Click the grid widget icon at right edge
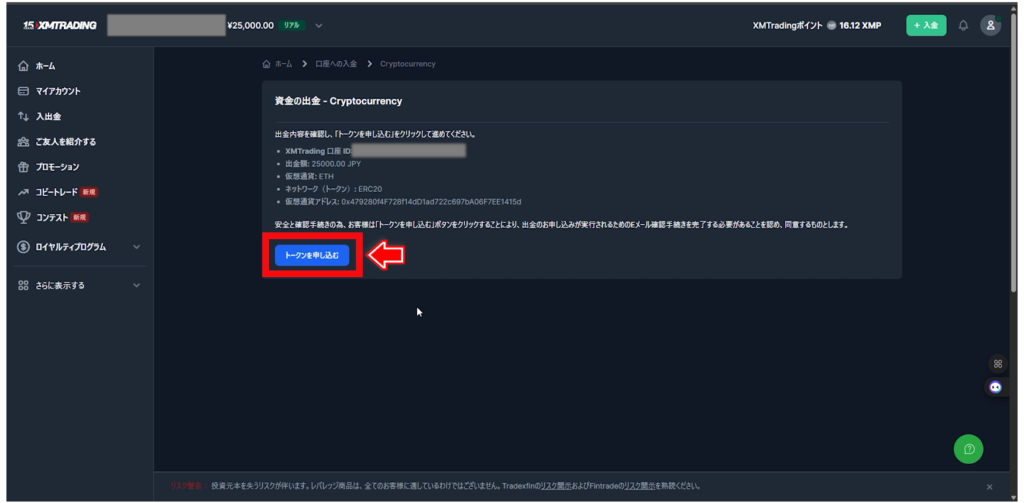 click(996, 363)
